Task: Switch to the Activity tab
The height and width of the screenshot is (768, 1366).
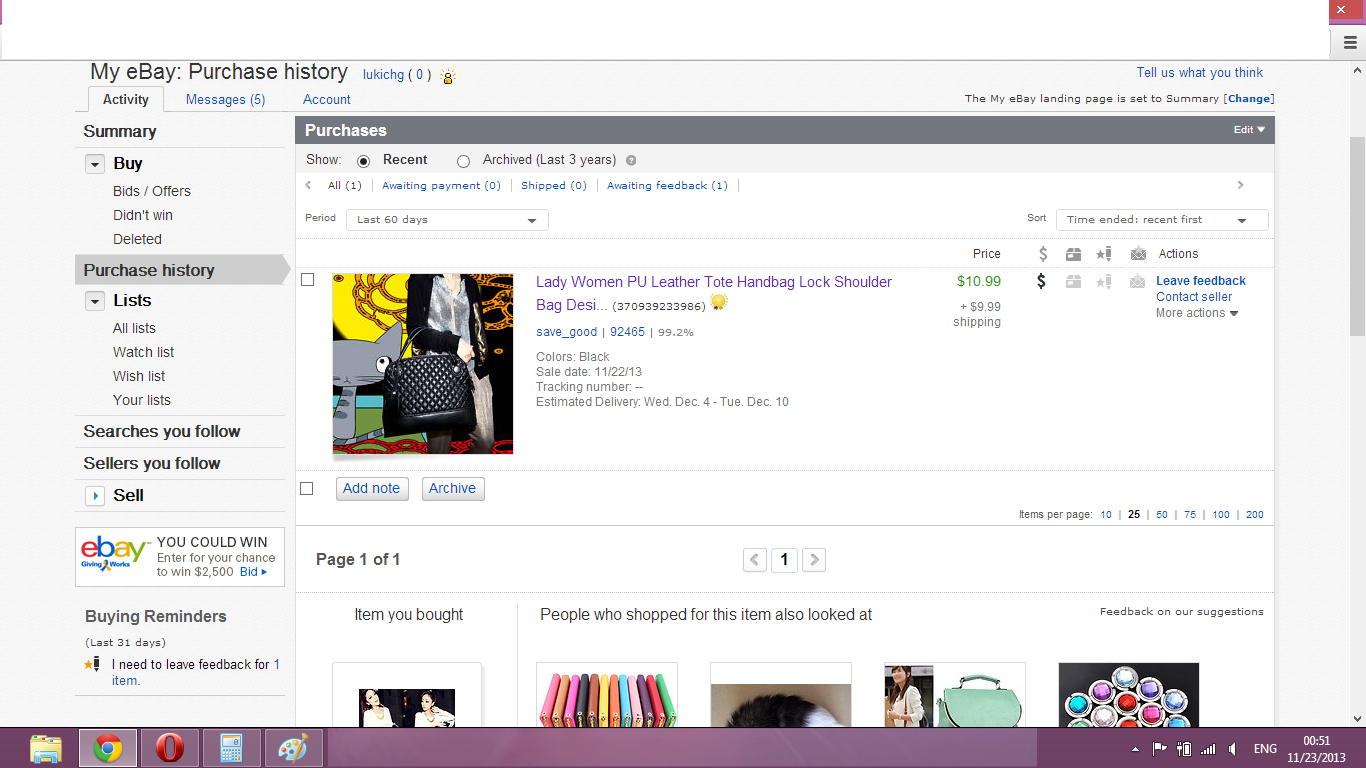Action: tap(126, 99)
